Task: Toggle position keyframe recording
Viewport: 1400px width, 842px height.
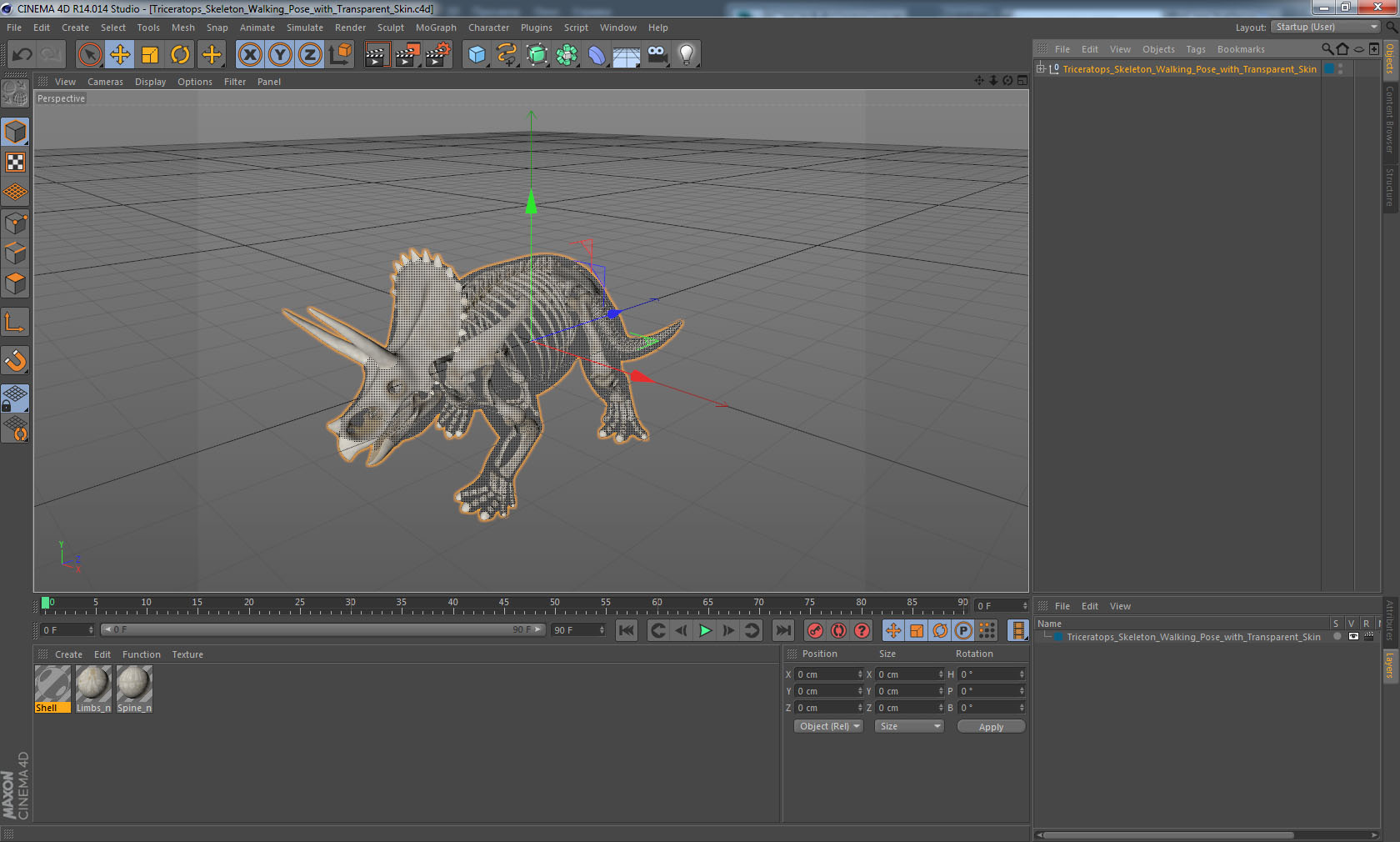Action: pyautogui.click(x=892, y=630)
